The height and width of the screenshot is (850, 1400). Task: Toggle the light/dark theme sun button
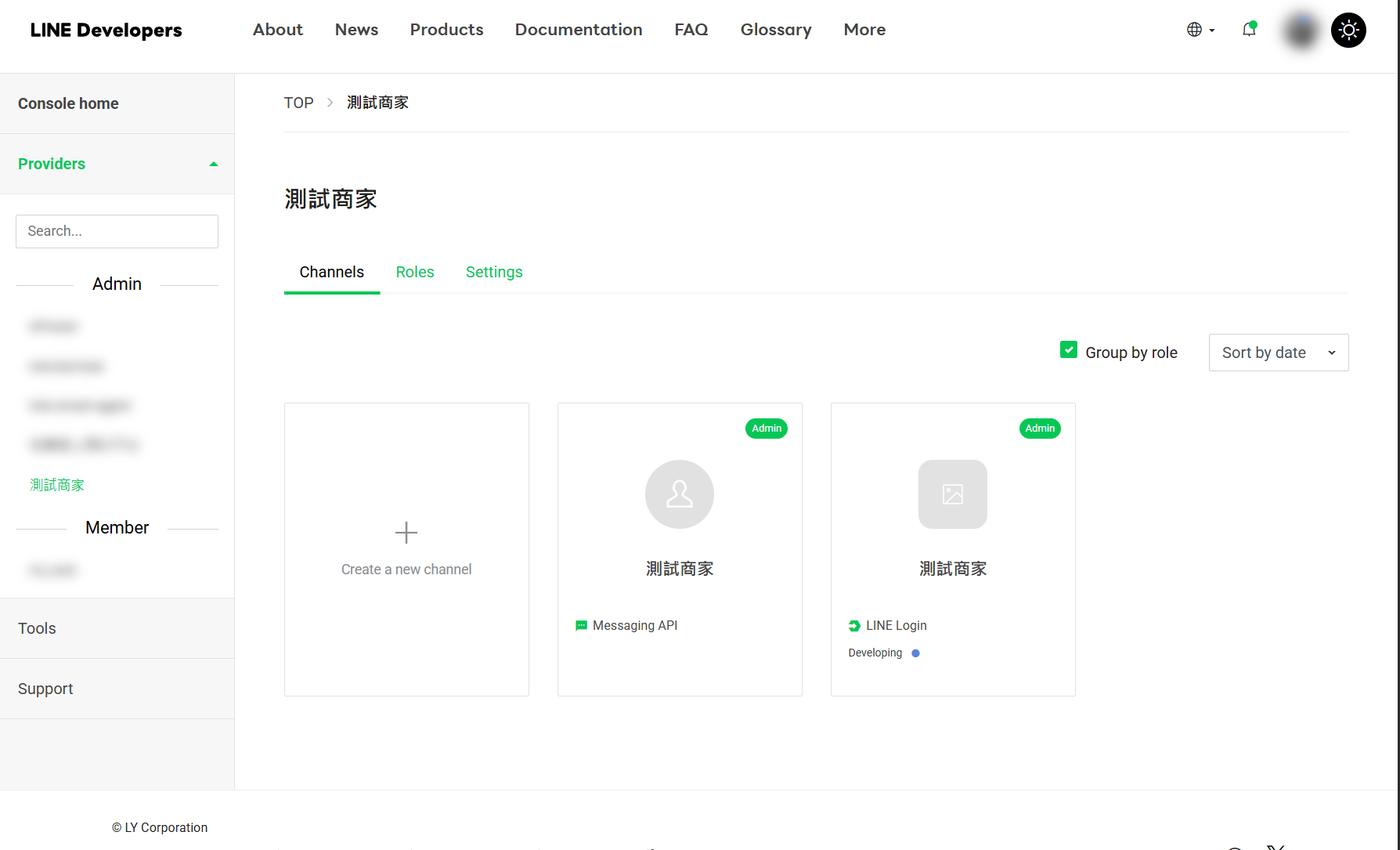click(x=1348, y=31)
